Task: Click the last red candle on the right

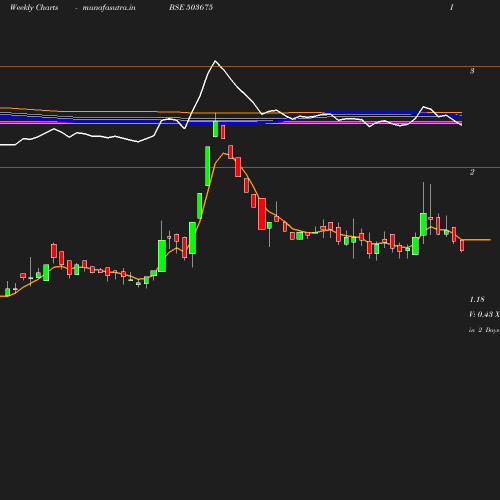Action: point(462,245)
